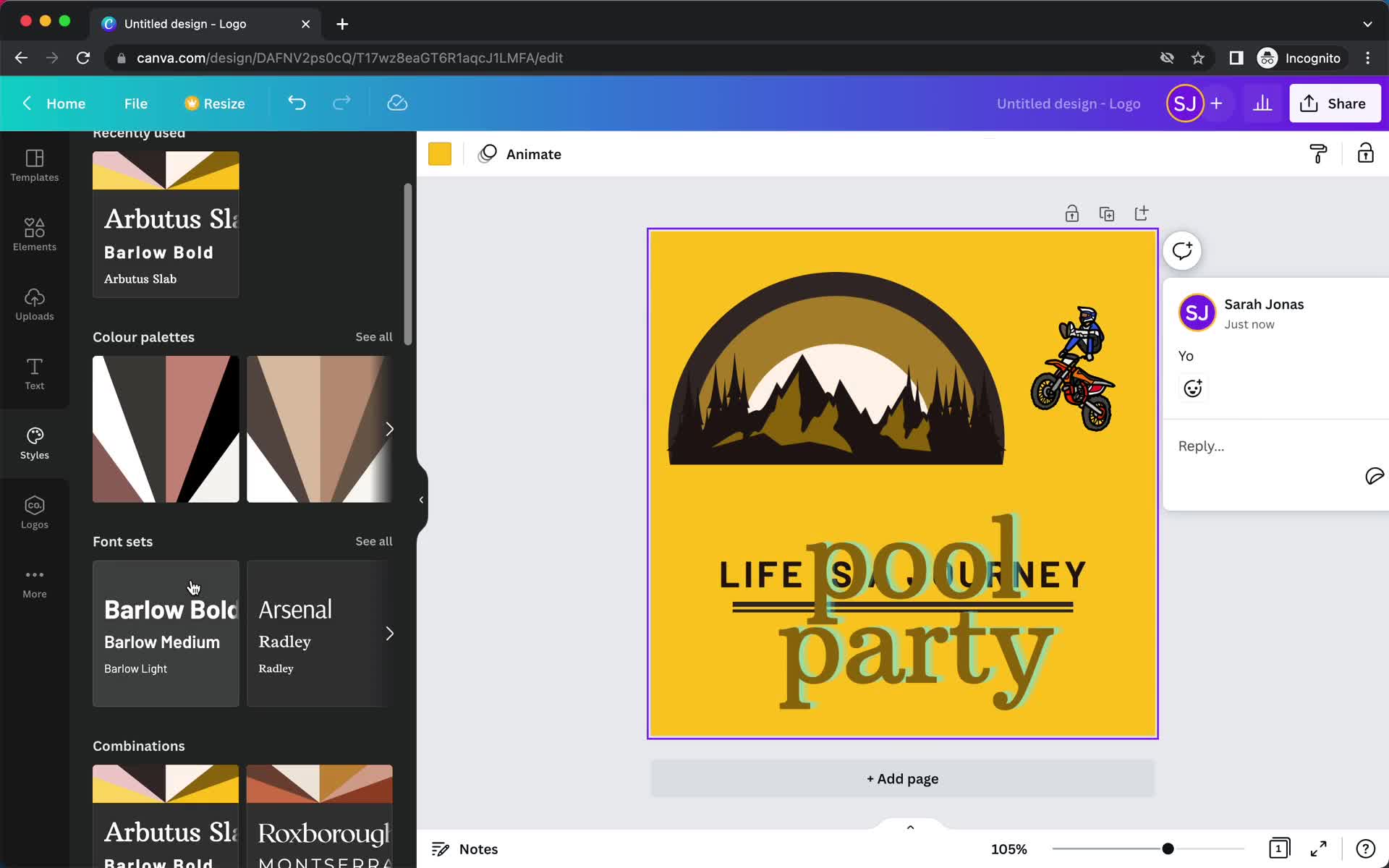Image resolution: width=1389 pixels, height=868 pixels.
Task: Select the Home menu item
Action: tap(65, 103)
